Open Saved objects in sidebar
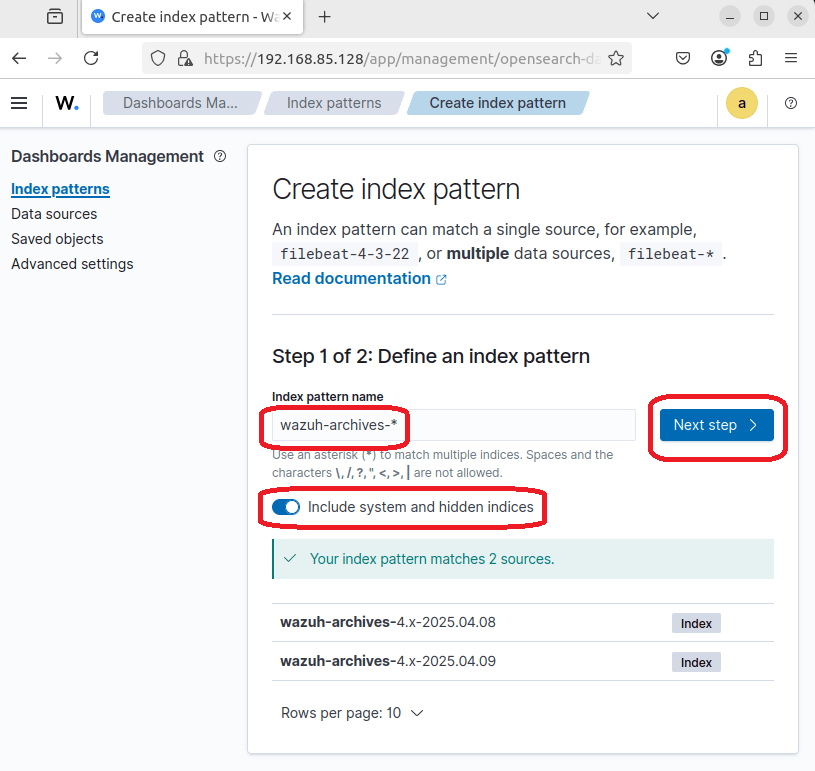 tap(57, 239)
